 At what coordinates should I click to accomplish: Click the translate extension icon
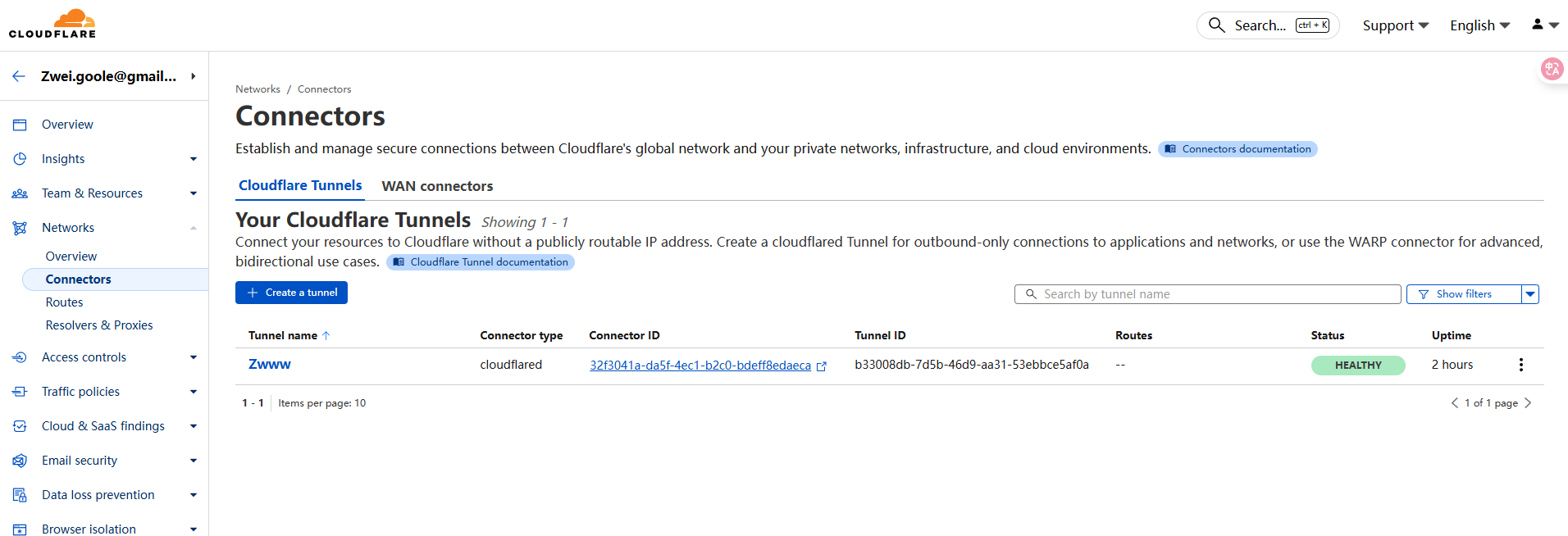[1552, 69]
